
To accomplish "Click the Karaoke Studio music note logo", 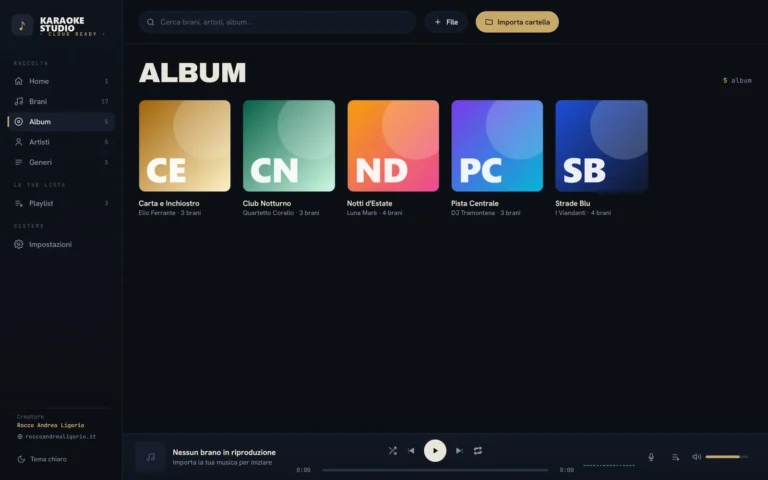I will [x=22, y=25].
